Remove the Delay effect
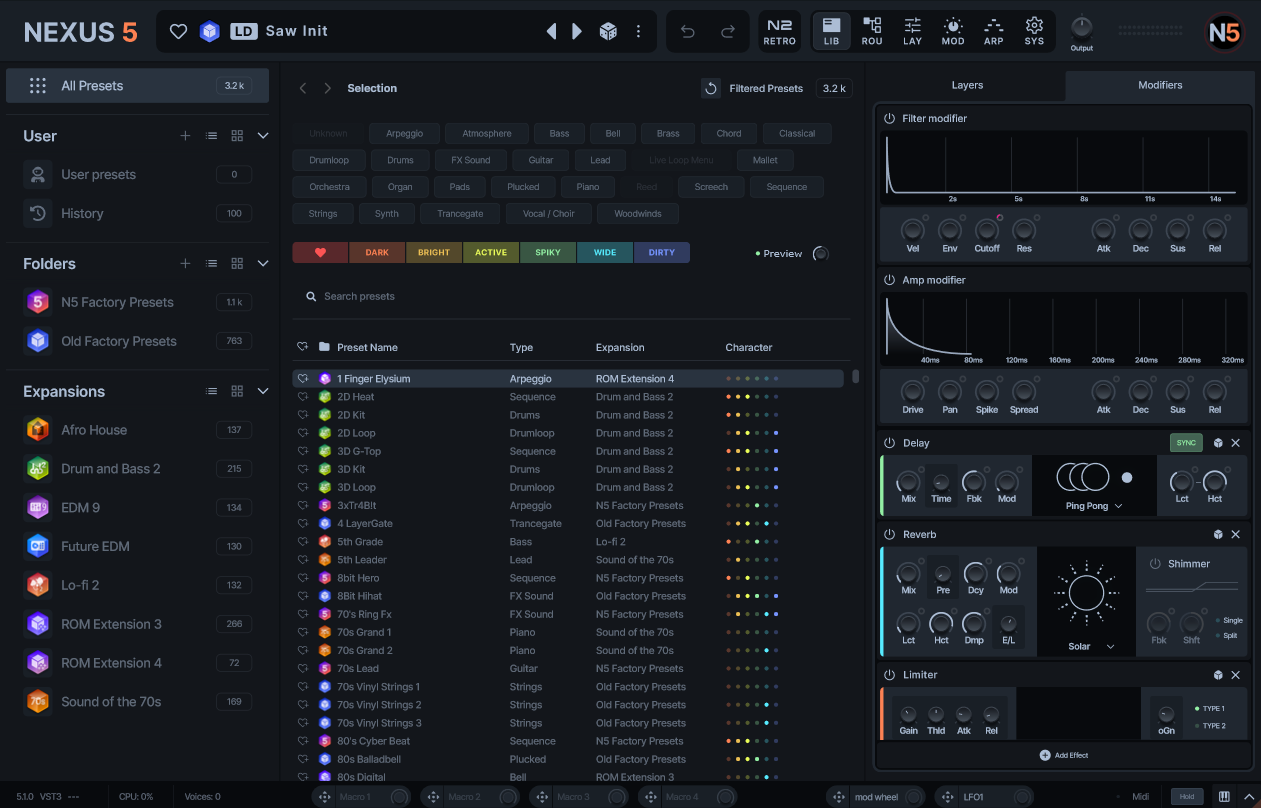1261x808 pixels. pos(1235,443)
